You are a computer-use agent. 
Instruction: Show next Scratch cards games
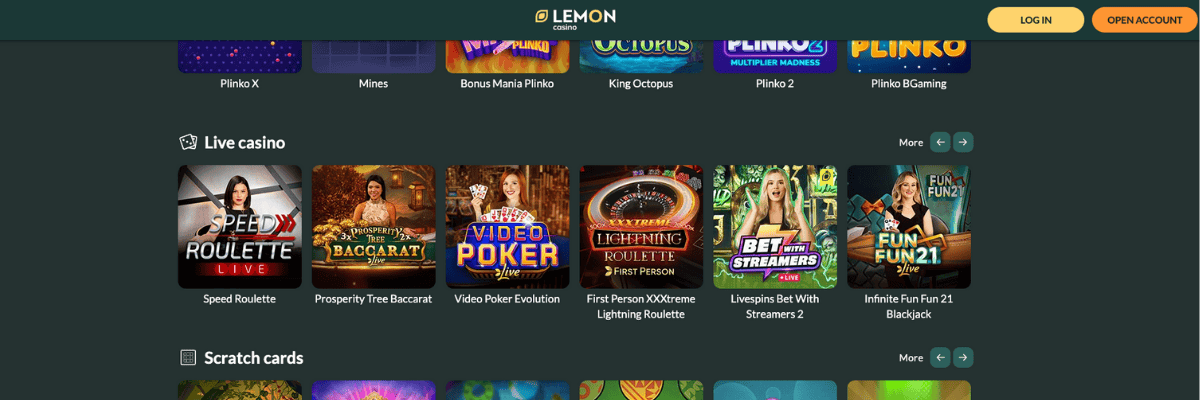point(963,357)
